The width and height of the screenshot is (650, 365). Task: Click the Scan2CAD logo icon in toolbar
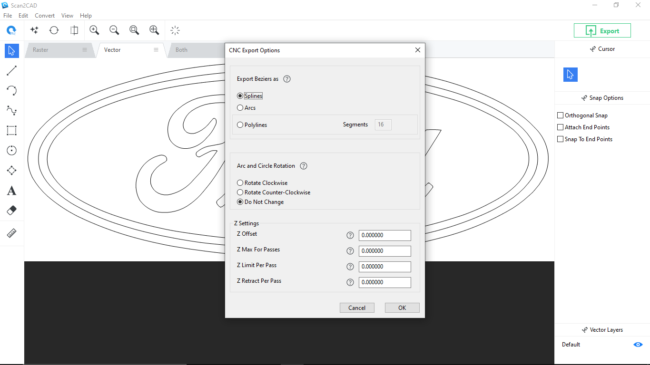11,30
